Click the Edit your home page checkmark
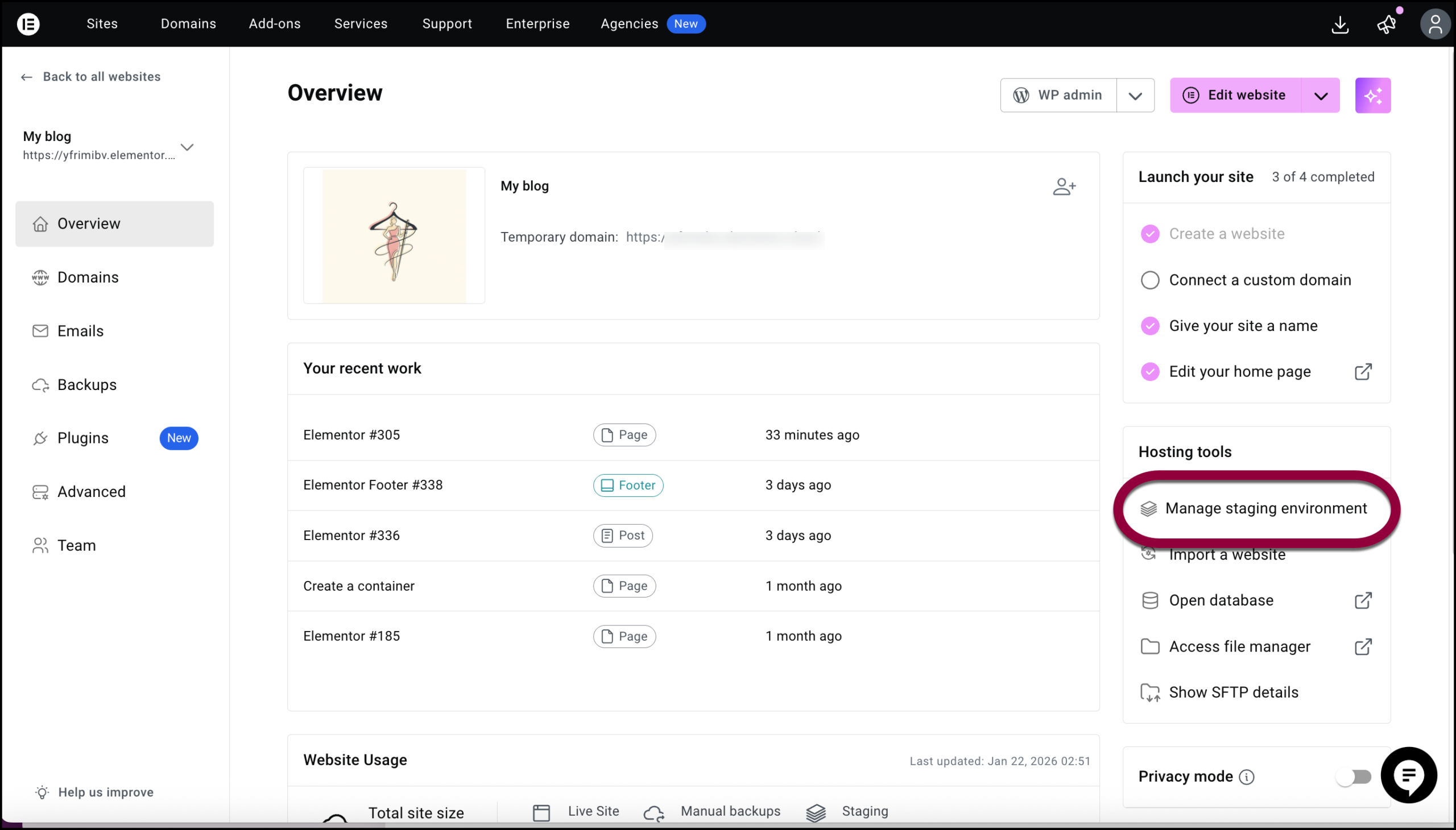This screenshot has height=830, width=1456. (x=1150, y=372)
